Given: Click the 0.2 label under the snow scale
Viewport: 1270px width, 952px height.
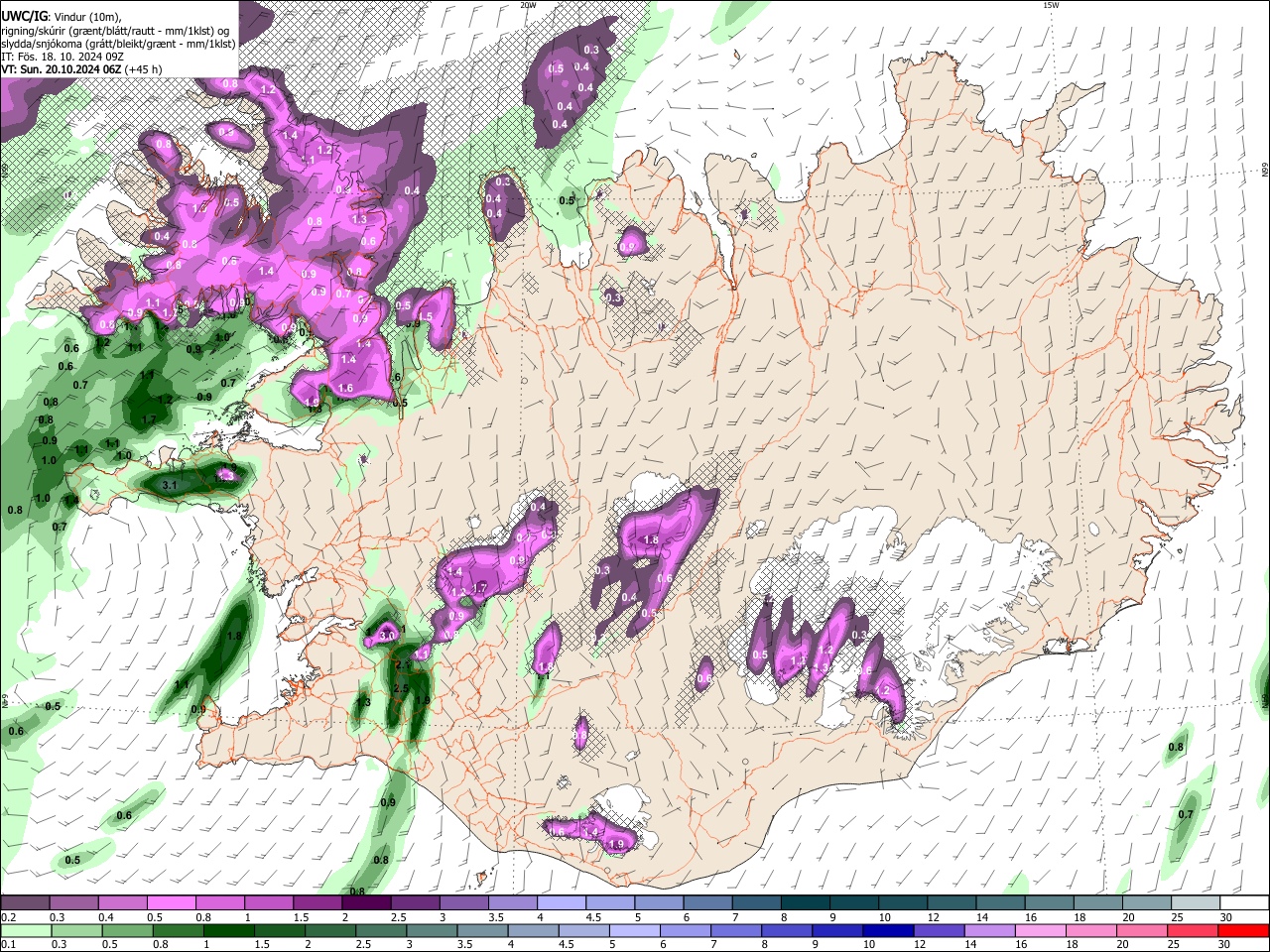Looking at the screenshot, I should (7, 917).
